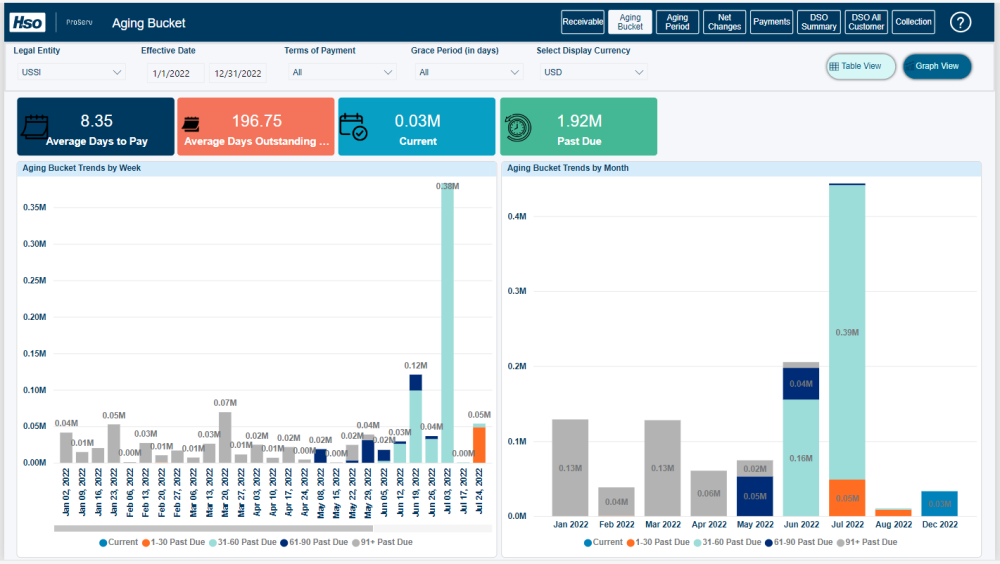This screenshot has height=564, width=1000.
Task: Expand the Grace Period dropdown
Action: click(x=468, y=72)
